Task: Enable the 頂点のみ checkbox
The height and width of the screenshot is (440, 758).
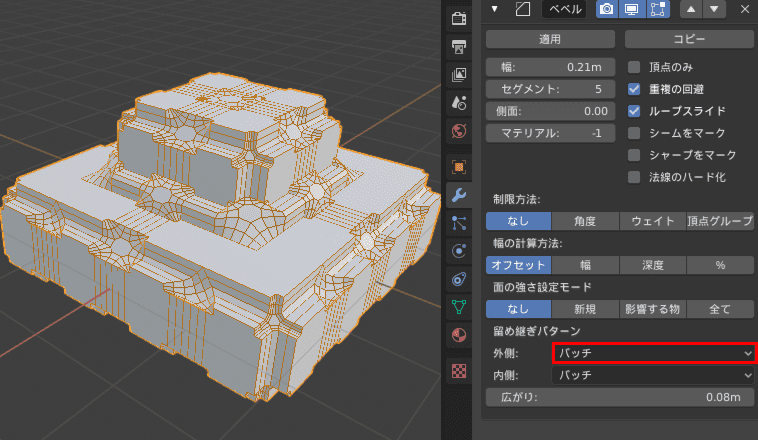Action: [x=634, y=67]
